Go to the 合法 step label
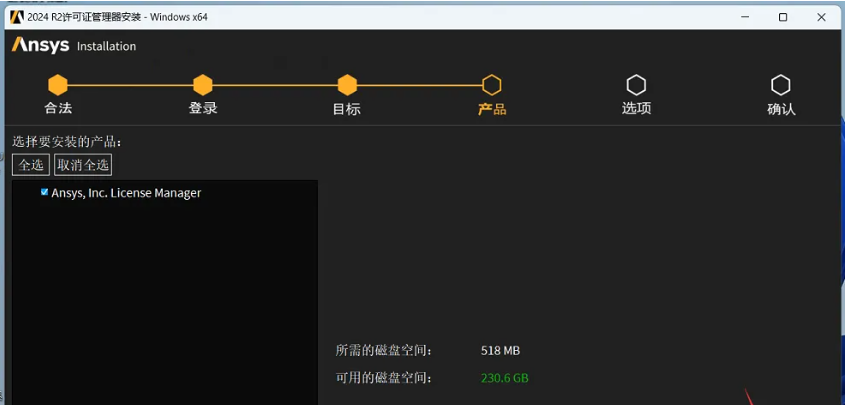Viewport: 847px width, 405px height. point(58,108)
